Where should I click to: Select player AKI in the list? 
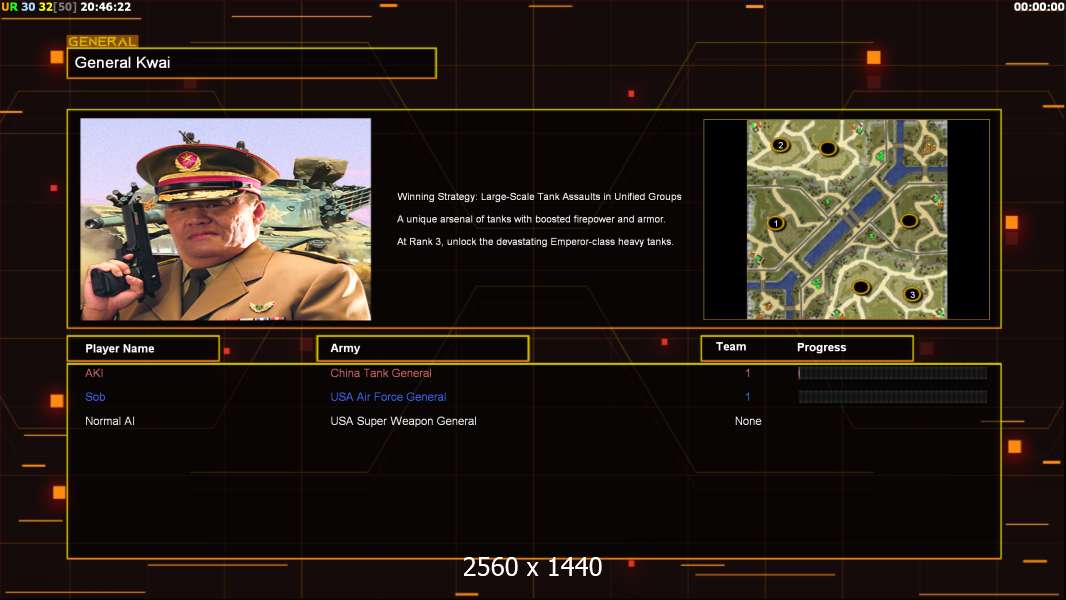point(94,373)
